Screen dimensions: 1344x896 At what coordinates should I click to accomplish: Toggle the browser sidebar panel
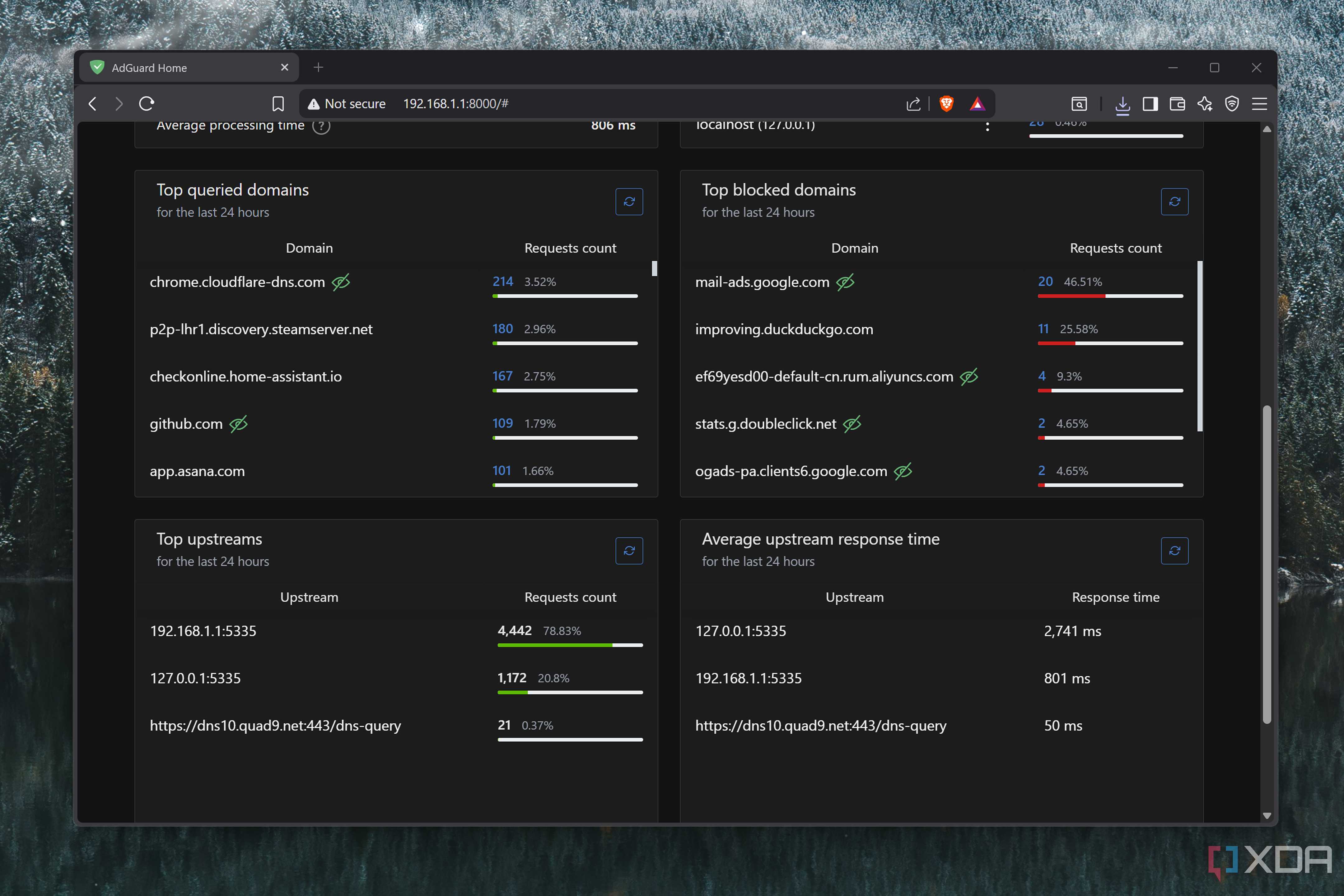tap(1150, 104)
